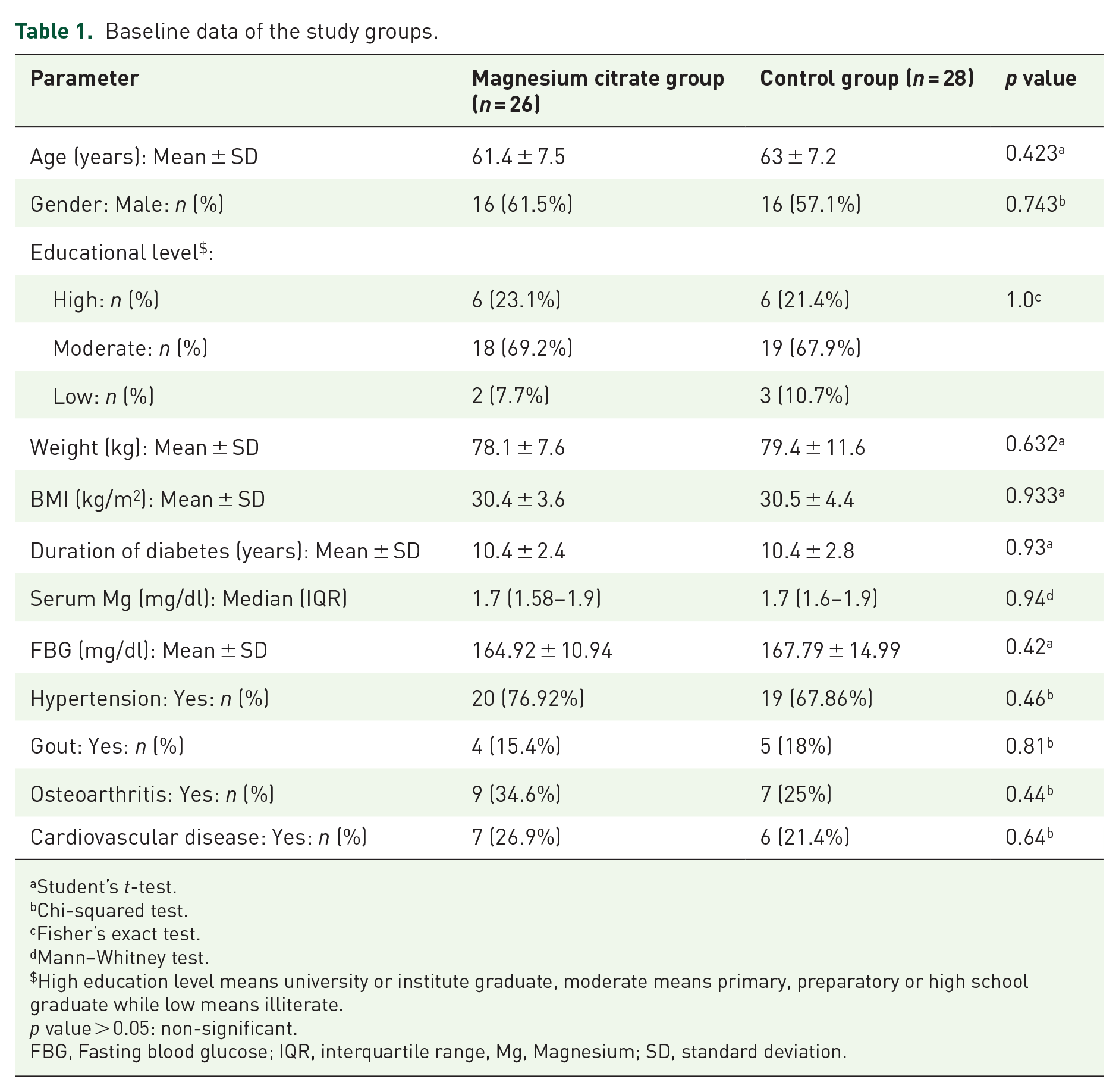This screenshot has width=1119, height=1092.
Task: Select Osteoarthritis value 9 (34.6%)
Action: [516, 794]
